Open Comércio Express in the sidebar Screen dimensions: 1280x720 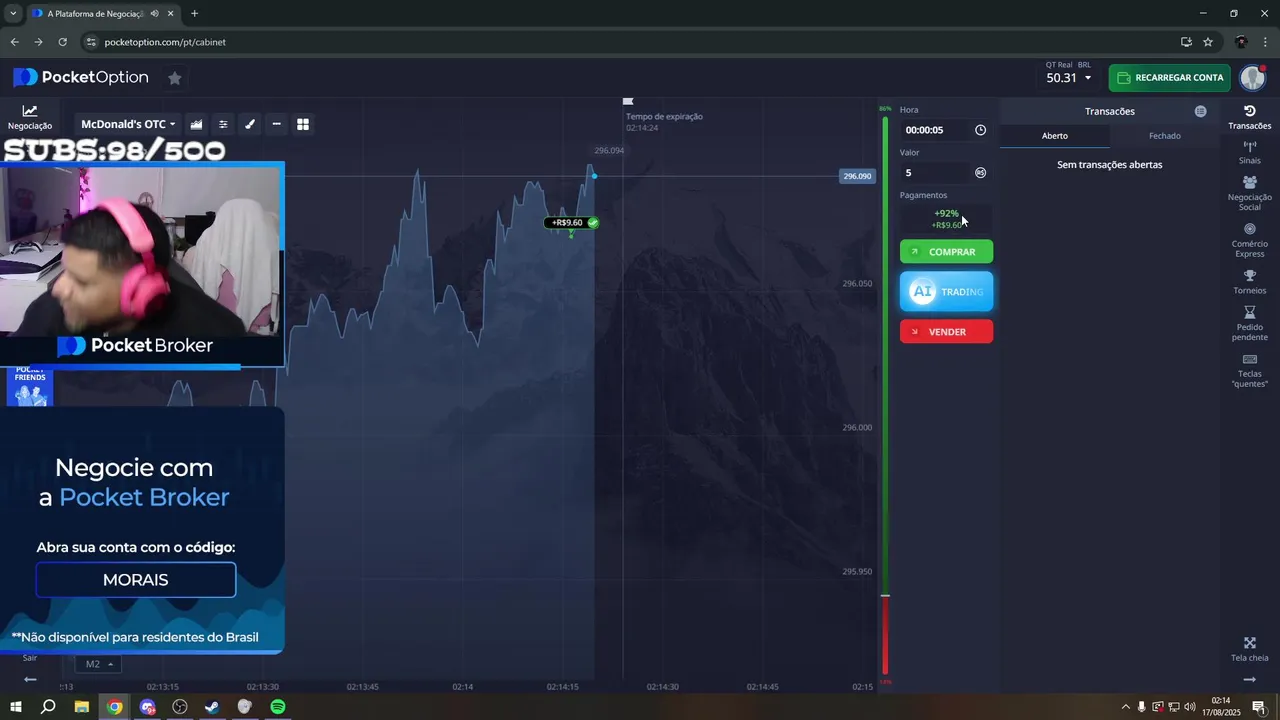click(x=1249, y=240)
